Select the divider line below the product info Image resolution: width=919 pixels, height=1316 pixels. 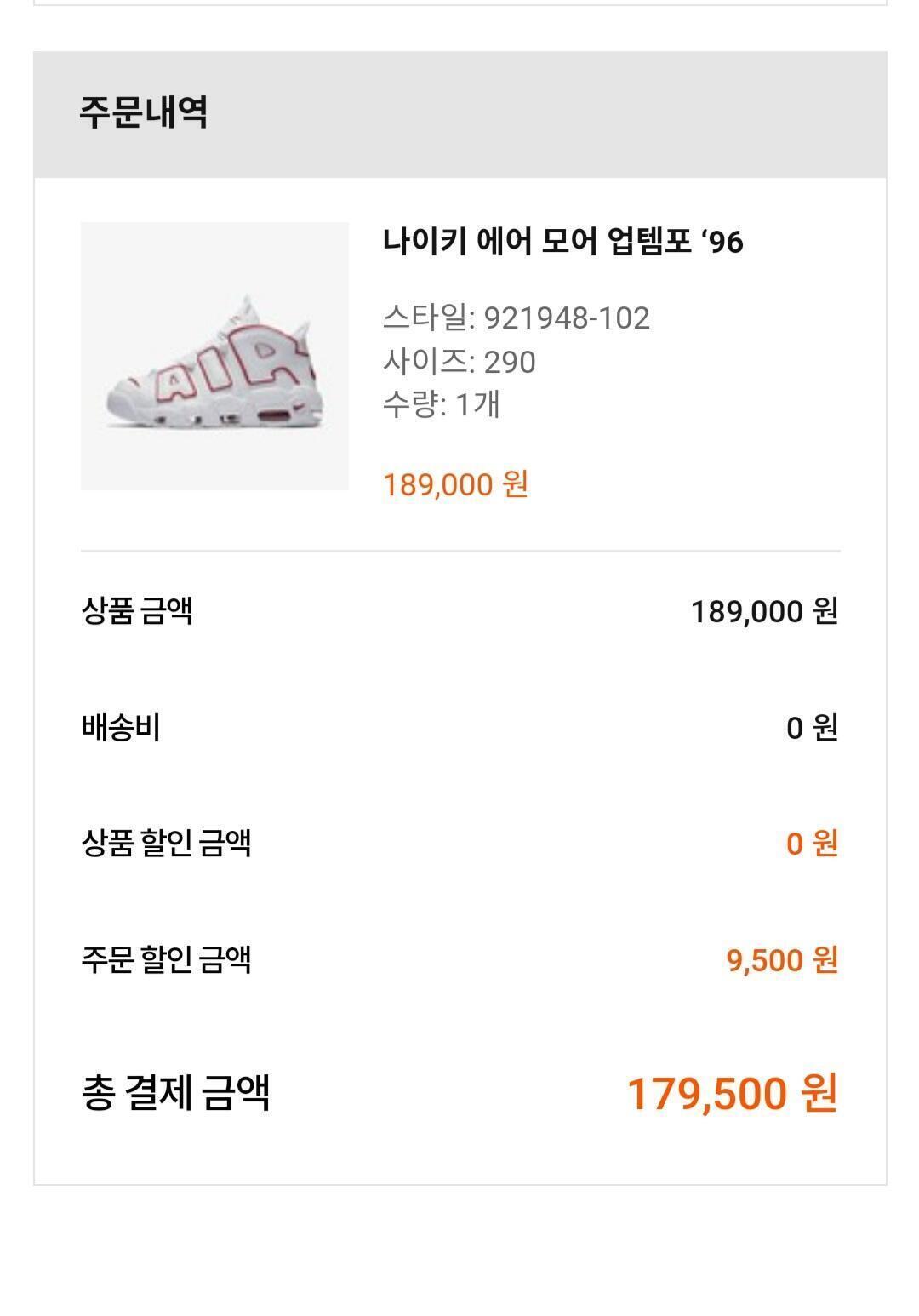[x=460, y=551]
